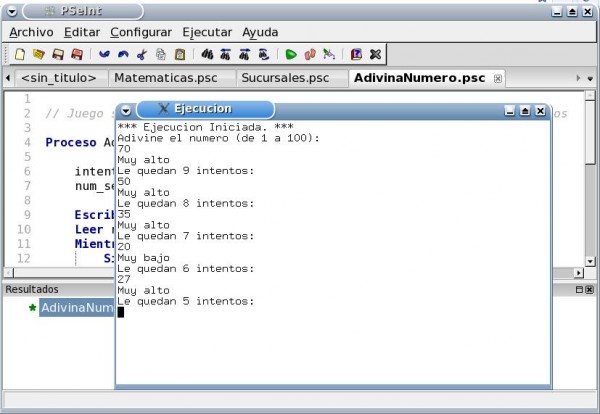
Task: Click the Find binoculars icon
Action: [x=207, y=54]
